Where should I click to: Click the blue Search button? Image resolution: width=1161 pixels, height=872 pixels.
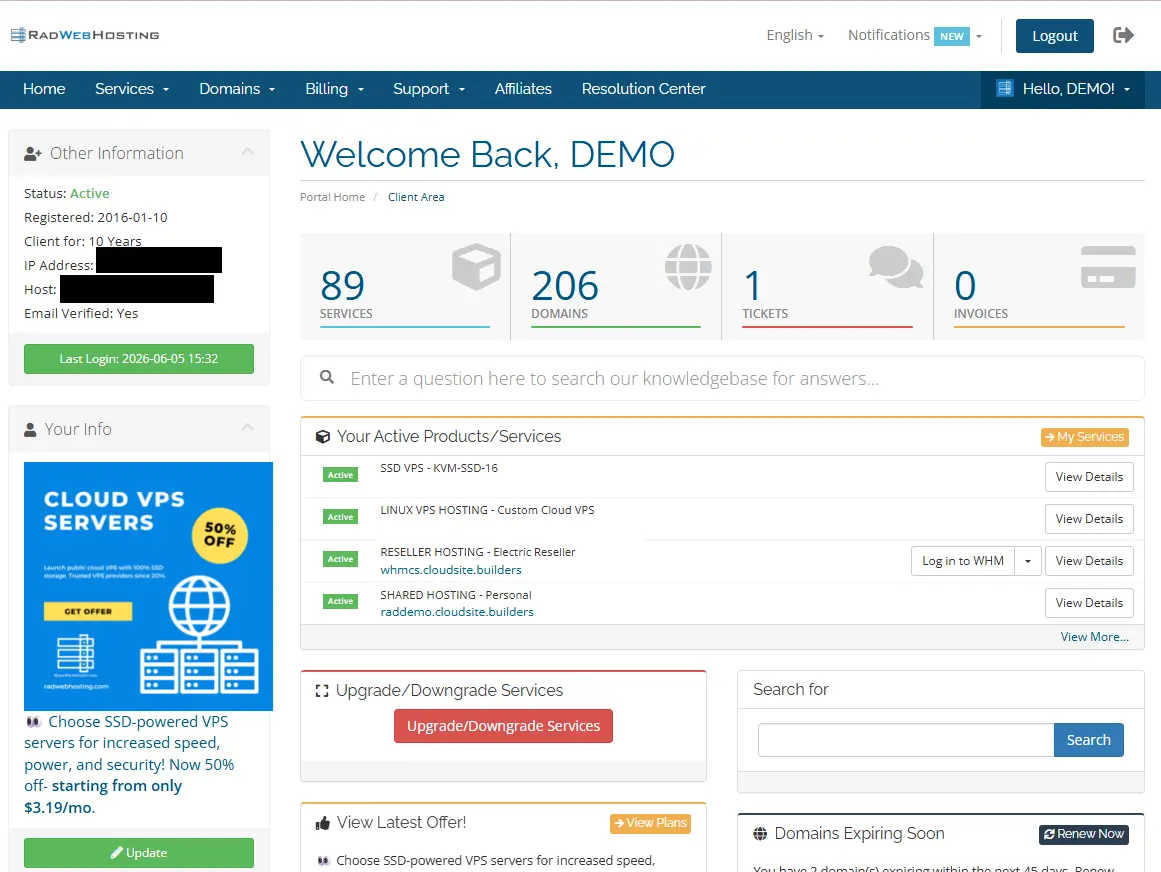(x=1088, y=740)
